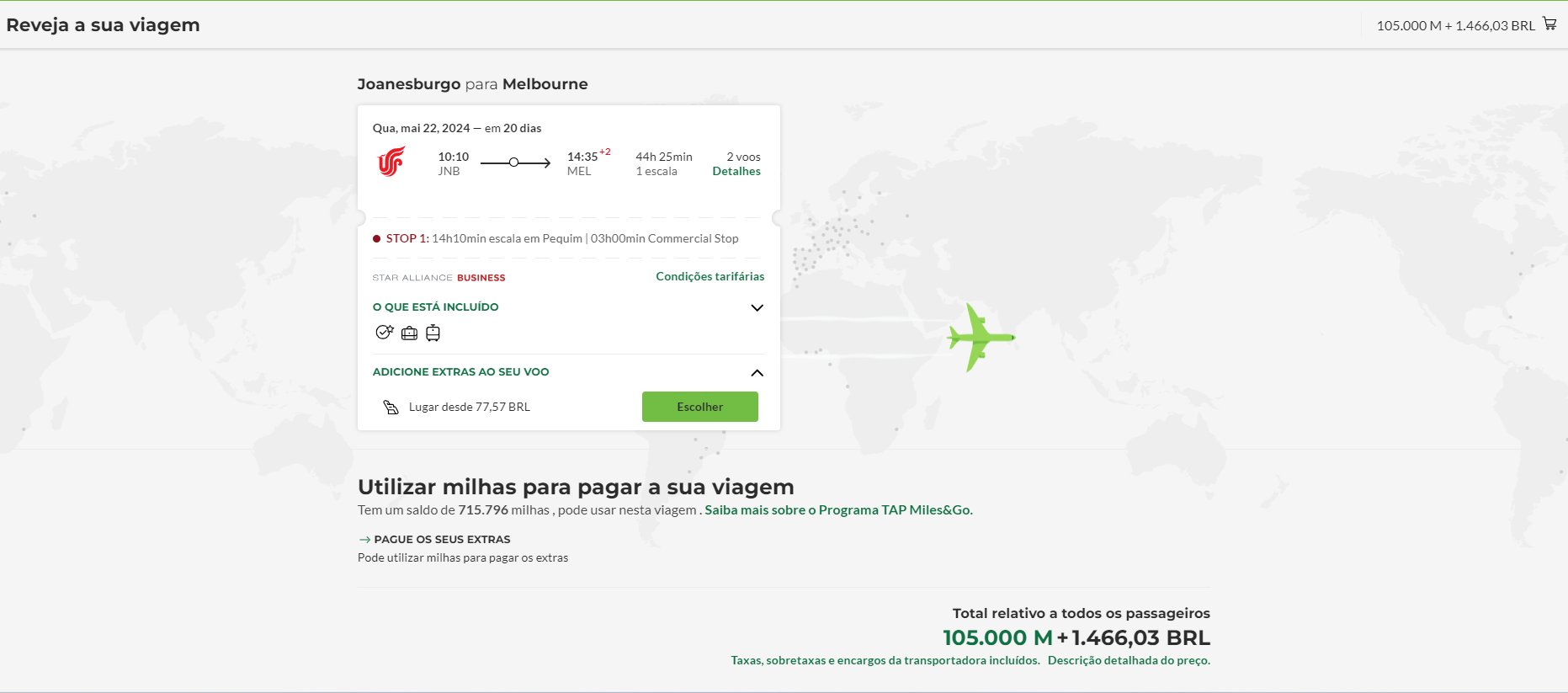Expand the O QUE ESTÁ INCLUÍDO heading
The image size is (1568, 693).
(x=435, y=307)
